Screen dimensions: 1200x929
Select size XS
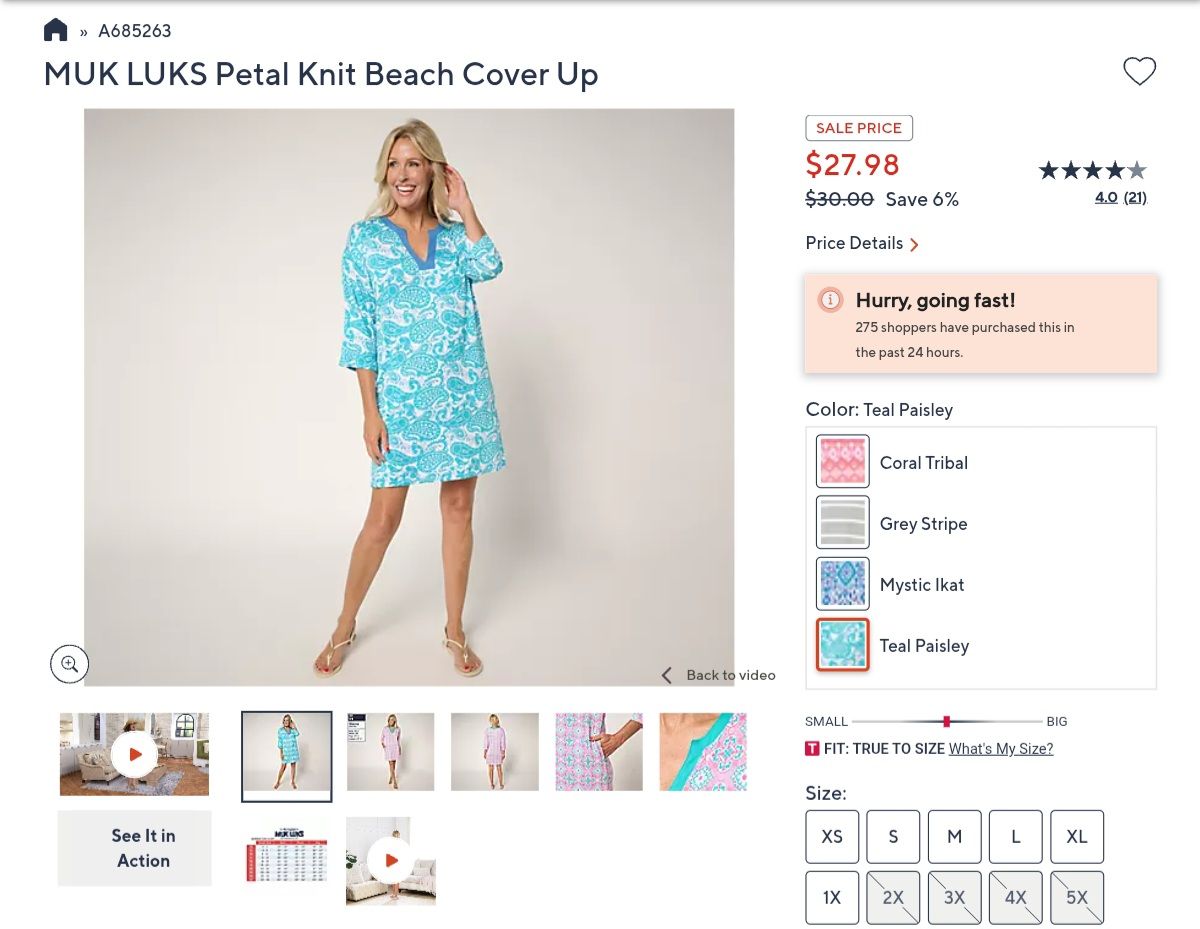click(832, 837)
